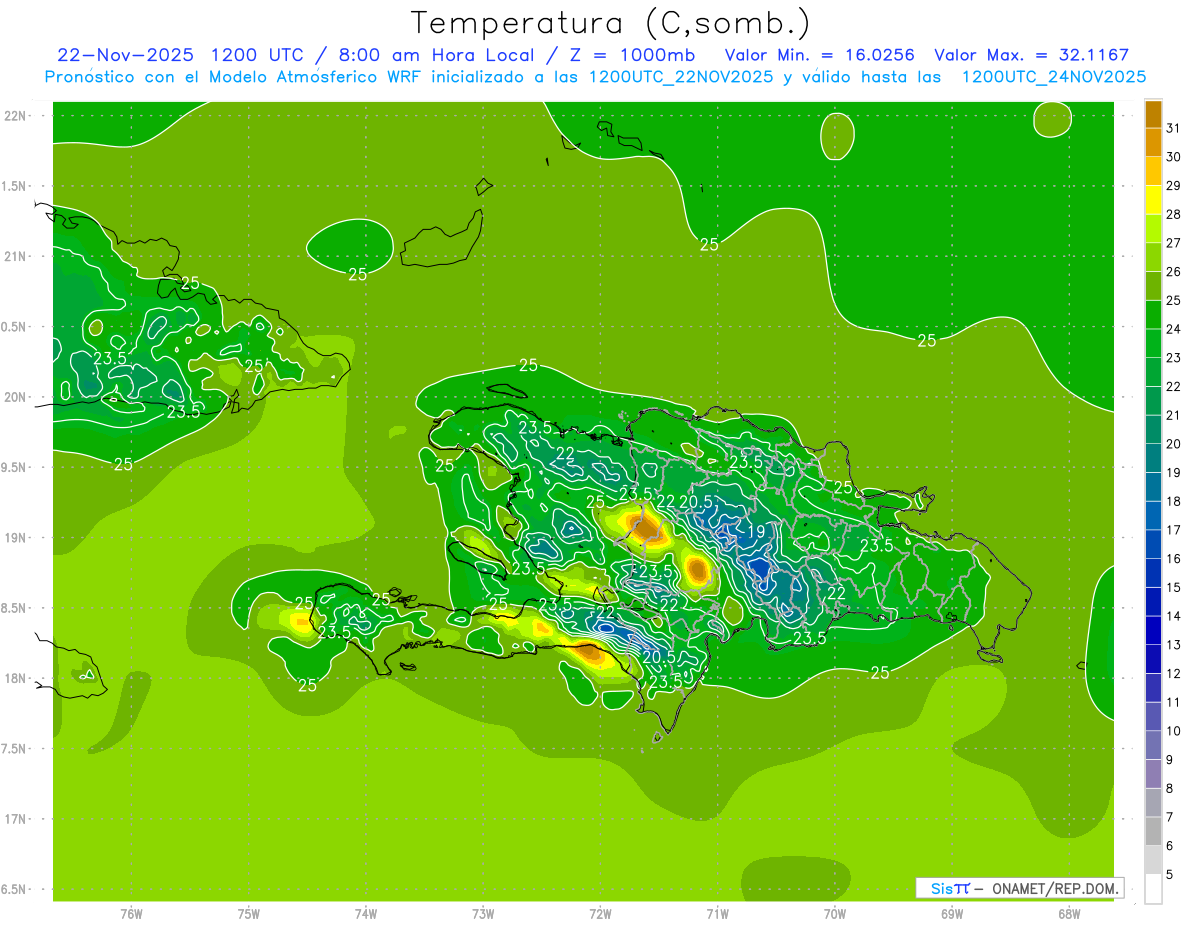The width and height of the screenshot is (1200, 927).
Task: Click the 'Sis' logo in the credit box
Action: tap(942, 888)
